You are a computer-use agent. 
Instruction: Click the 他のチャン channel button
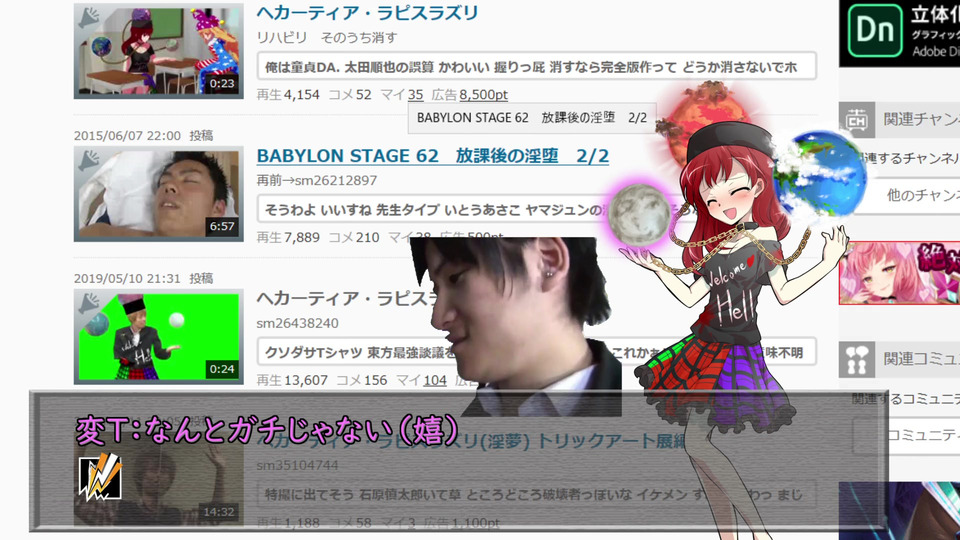pos(907,196)
